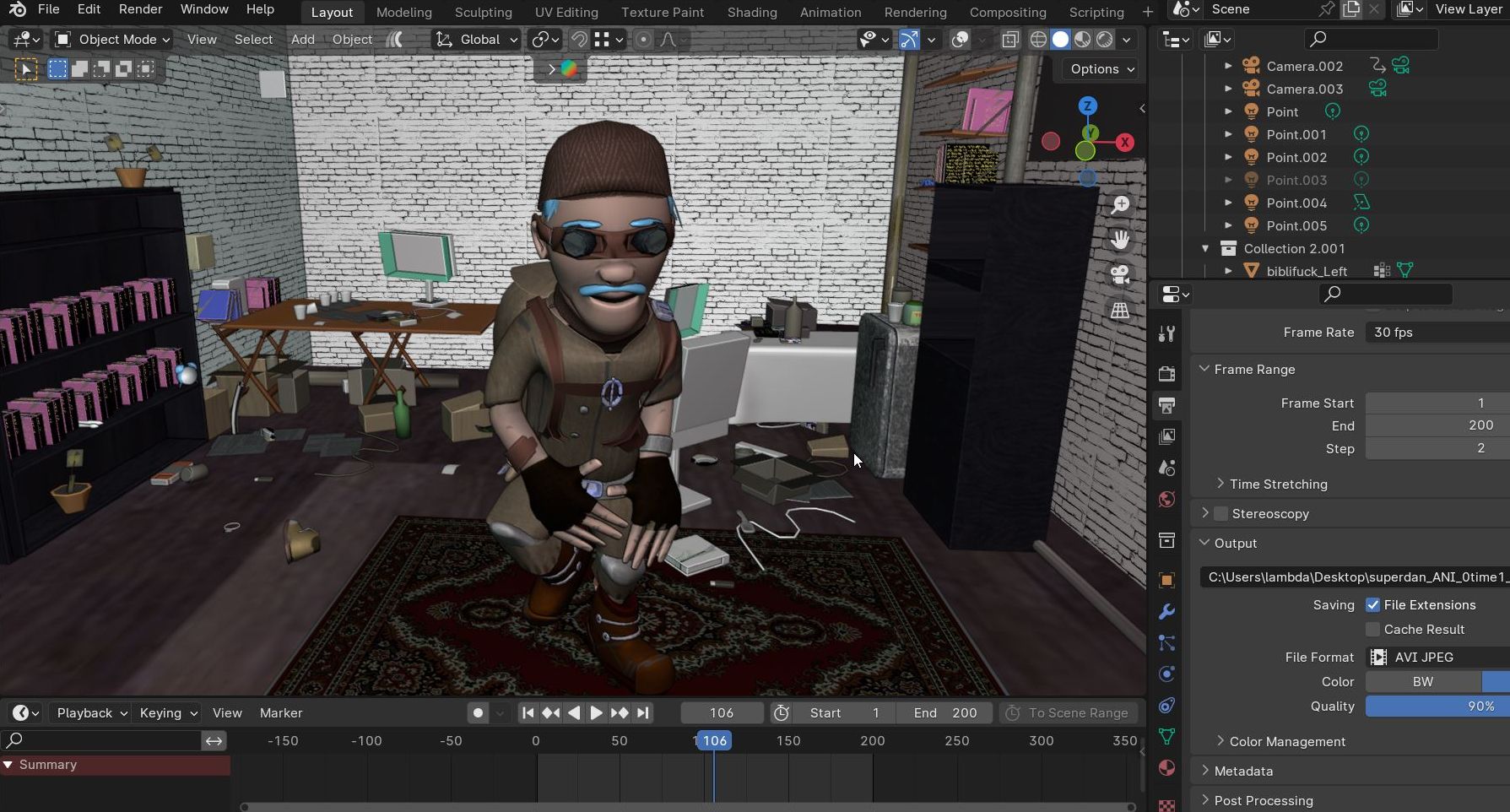Jump to the timeline end frame button
The width and height of the screenshot is (1510, 812).
[643, 713]
